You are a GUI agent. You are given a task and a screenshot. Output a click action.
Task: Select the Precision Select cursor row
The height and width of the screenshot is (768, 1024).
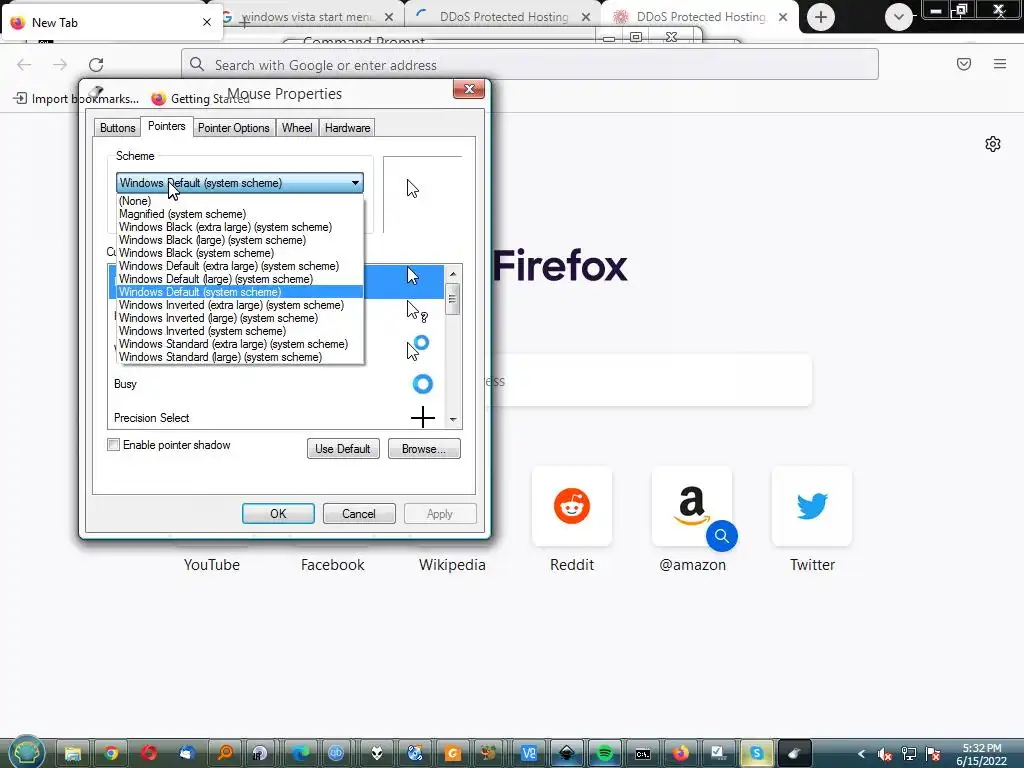click(277, 418)
